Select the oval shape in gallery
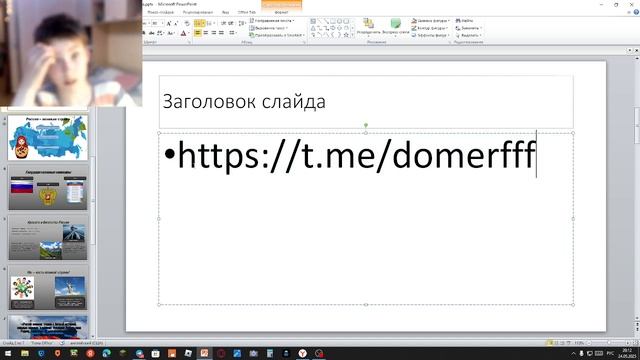 [339, 21]
